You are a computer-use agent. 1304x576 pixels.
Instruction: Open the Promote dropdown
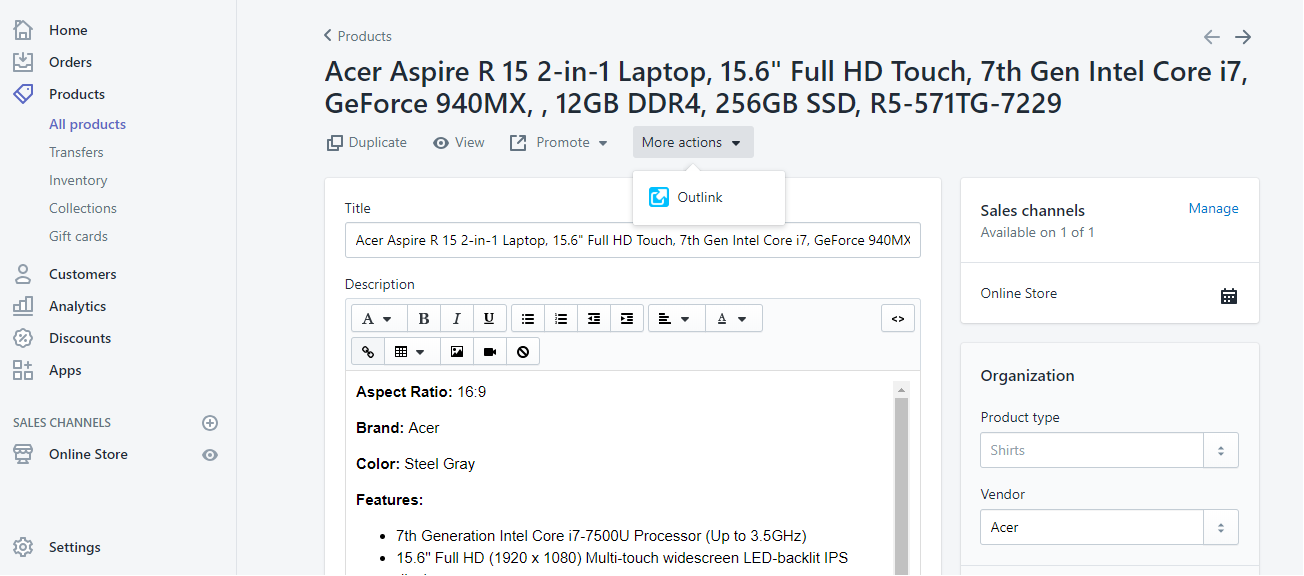[559, 143]
